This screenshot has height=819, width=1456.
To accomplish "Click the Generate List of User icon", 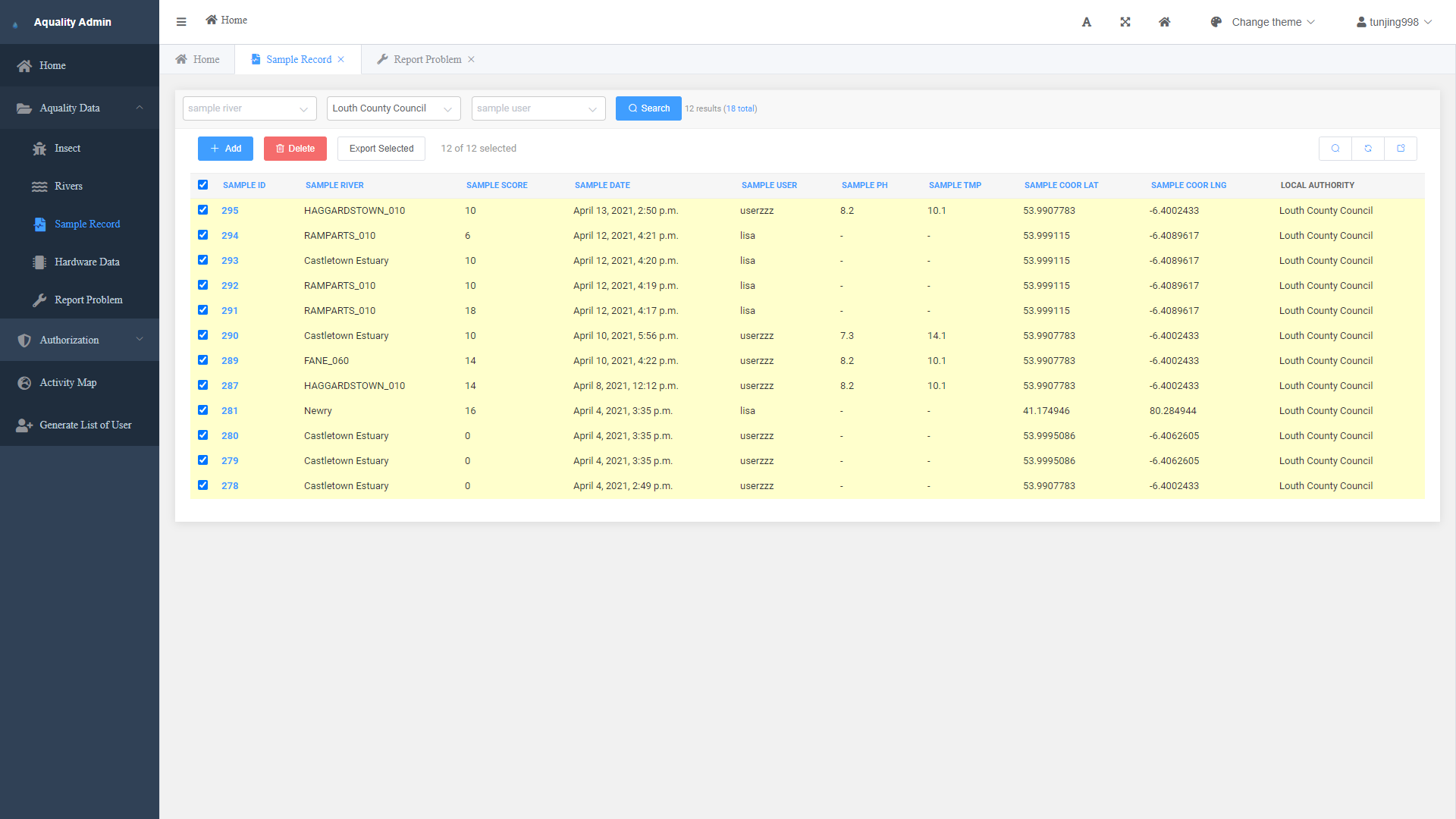I will click(24, 425).
